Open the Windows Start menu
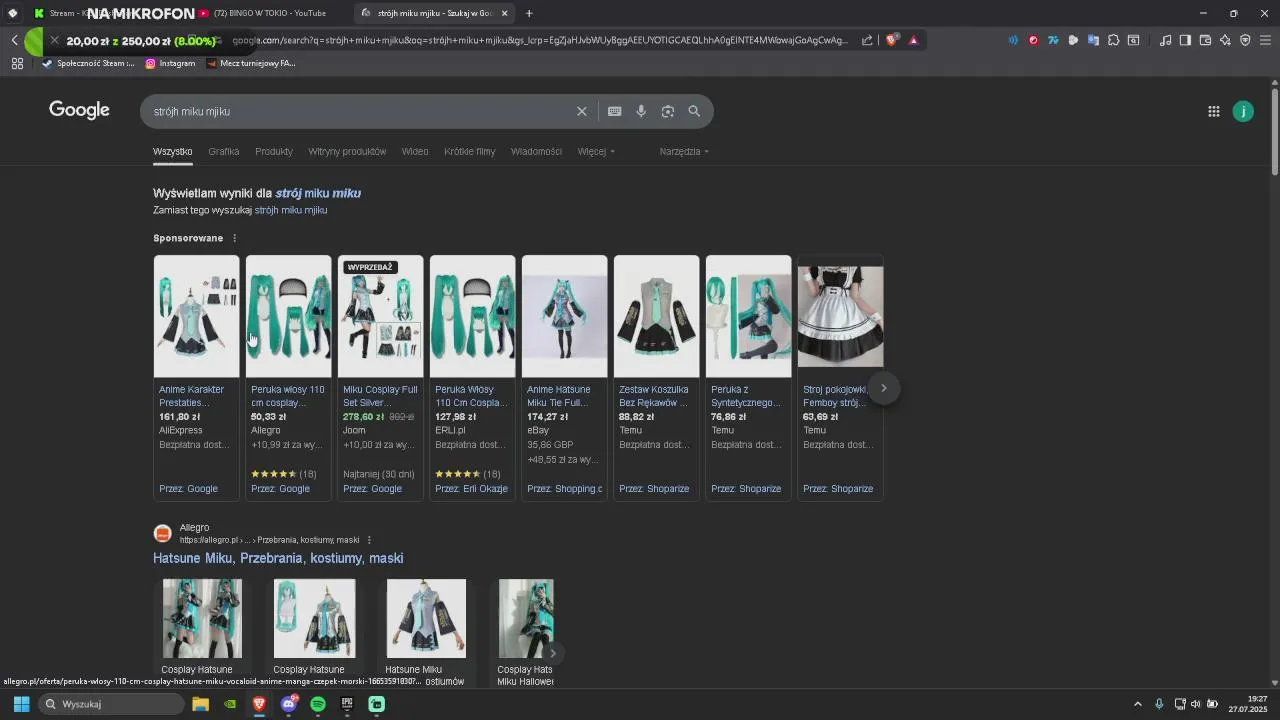This screenshot has height=720, width=1280. (21, 704)
